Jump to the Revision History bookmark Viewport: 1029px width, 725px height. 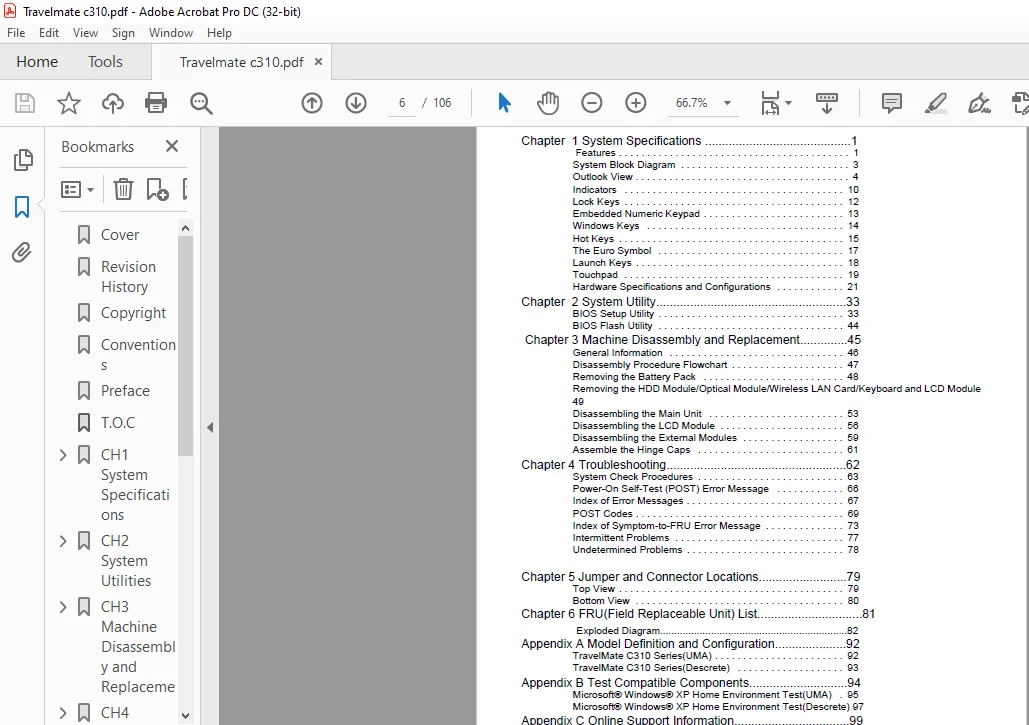coord(129,277)
